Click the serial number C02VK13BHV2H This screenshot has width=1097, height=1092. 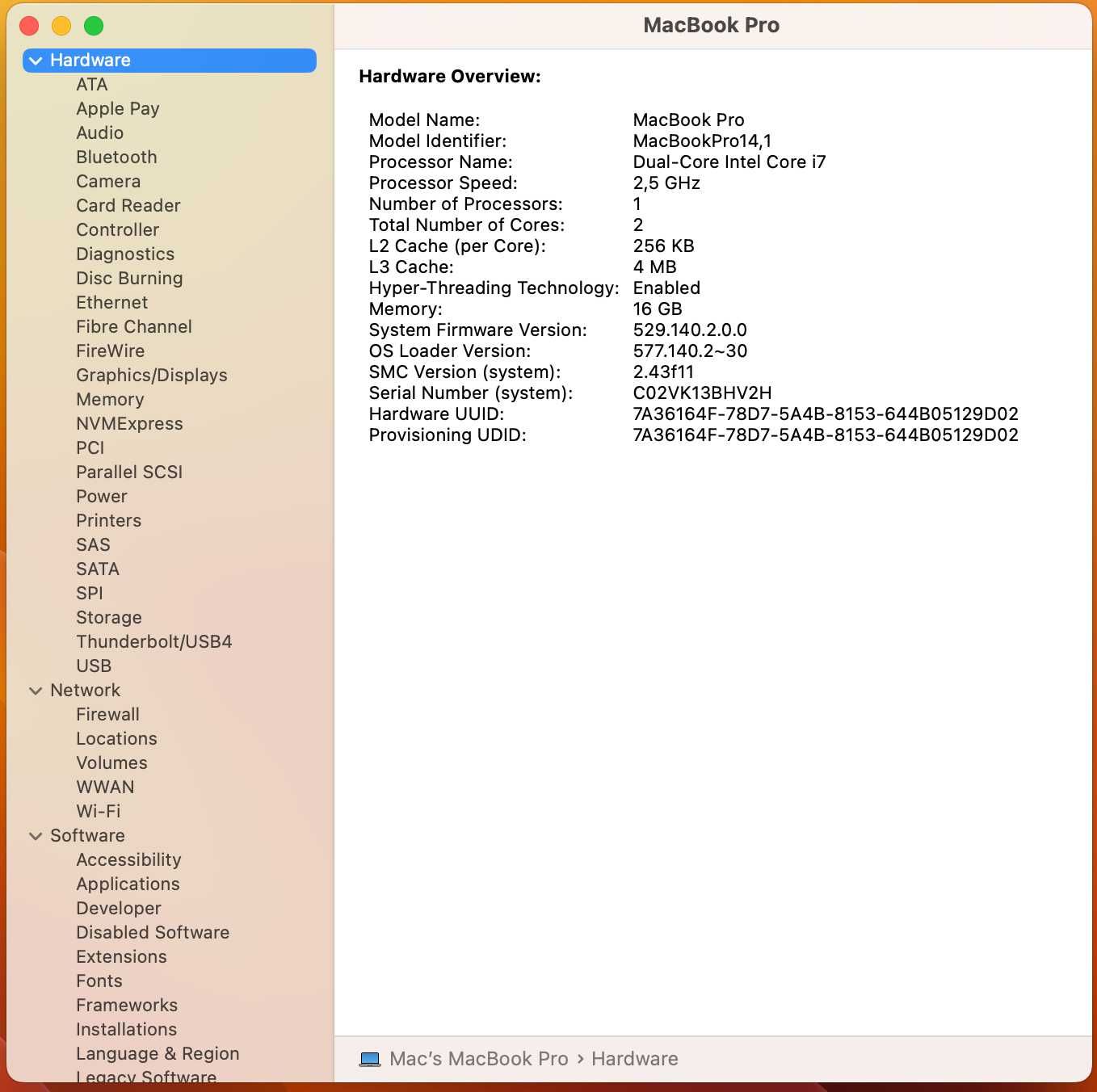(x=702, y=393)
